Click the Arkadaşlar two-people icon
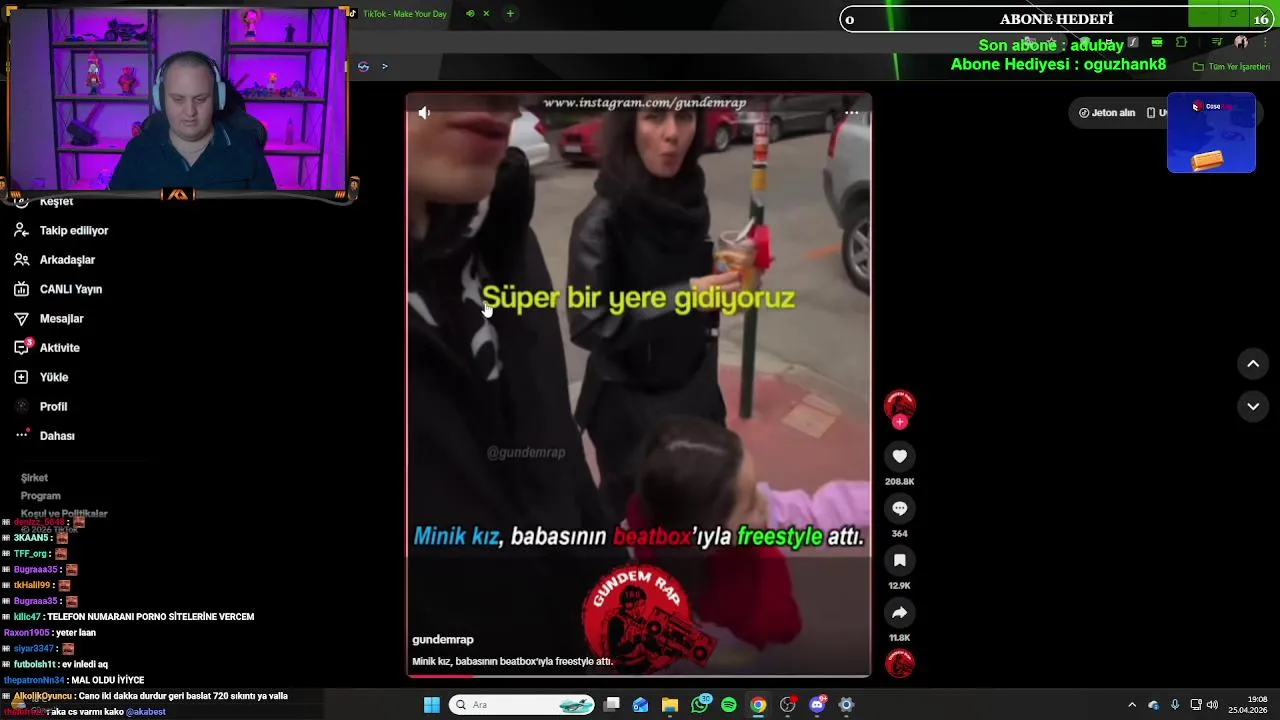The height and width of the screenshot is (720, 1280). click(21, 260)
